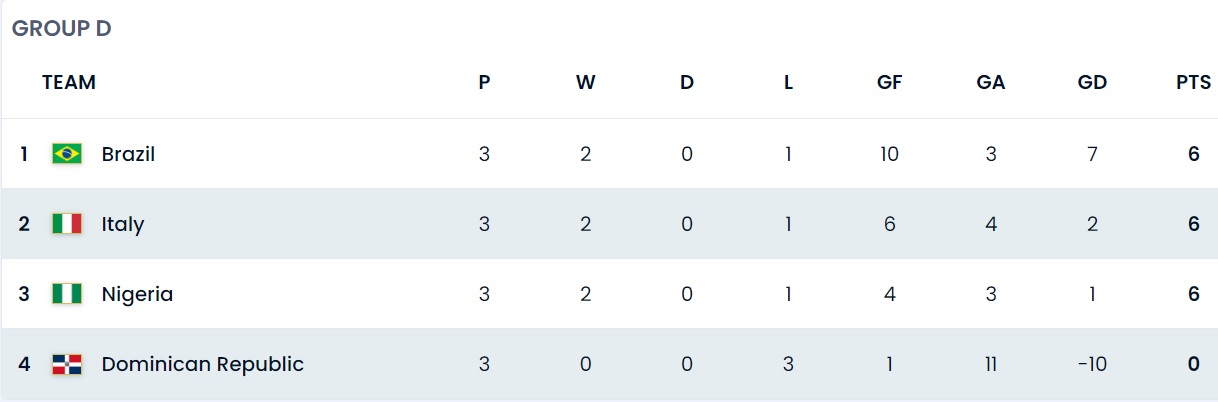Open Dominican Republic team link
The width and height of the screenshot is (1218, 402).
click(203, 364)
